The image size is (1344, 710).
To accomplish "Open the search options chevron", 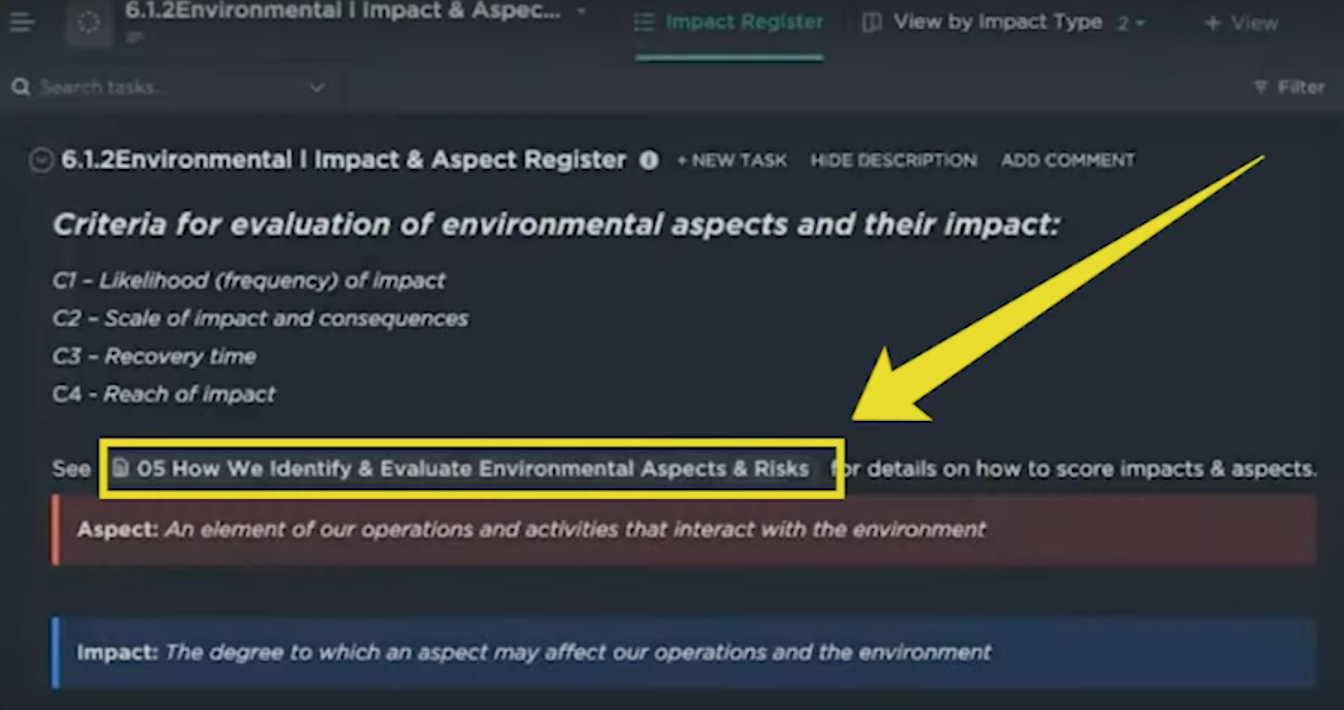I will click(x=317, y=88).
